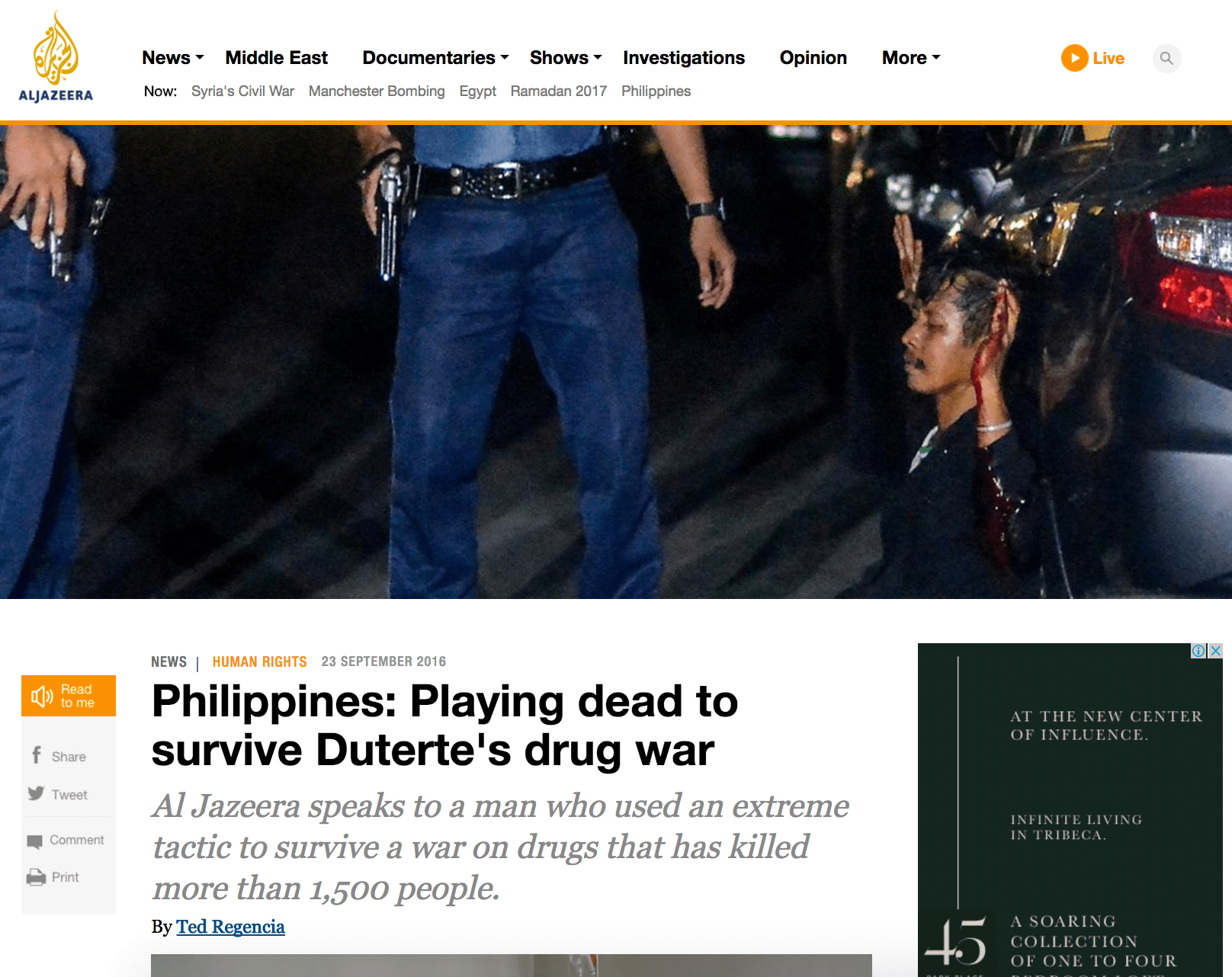Screen dimensions: 1232x977
Task: Open author Ted Regencia's link
Action: (x=231, y=927)
